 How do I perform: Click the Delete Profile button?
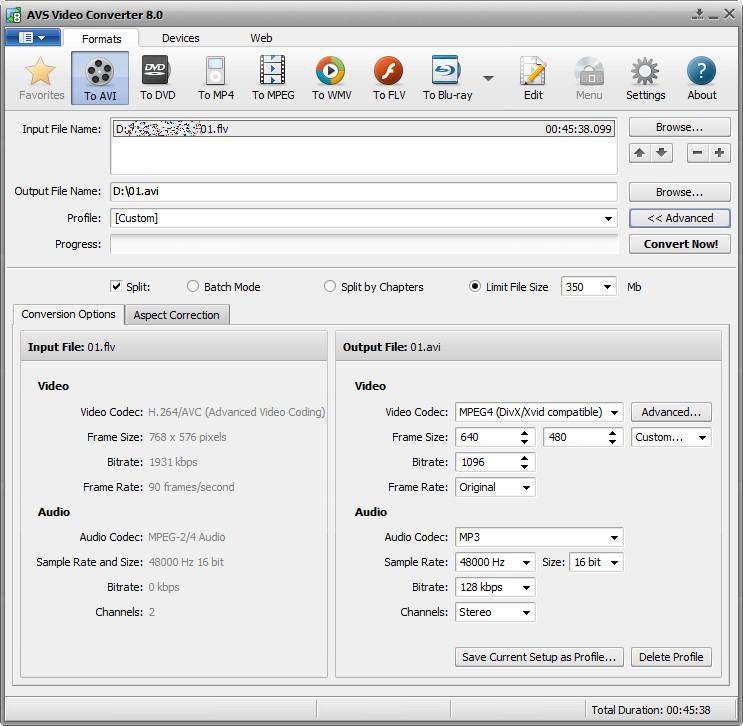671,657
